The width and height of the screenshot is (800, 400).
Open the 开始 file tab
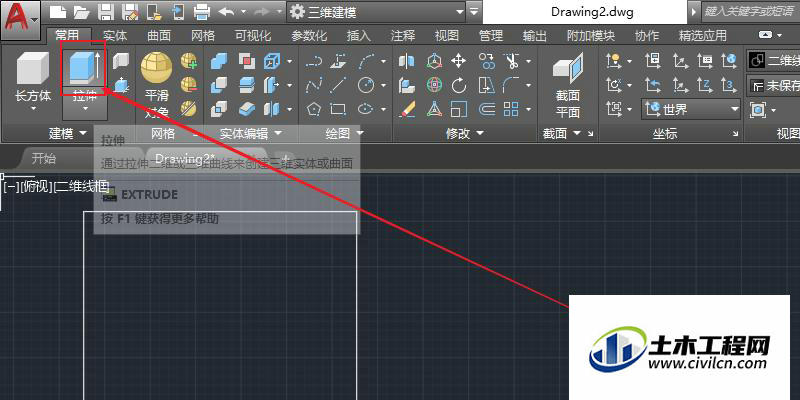click(x=44, y=158)
